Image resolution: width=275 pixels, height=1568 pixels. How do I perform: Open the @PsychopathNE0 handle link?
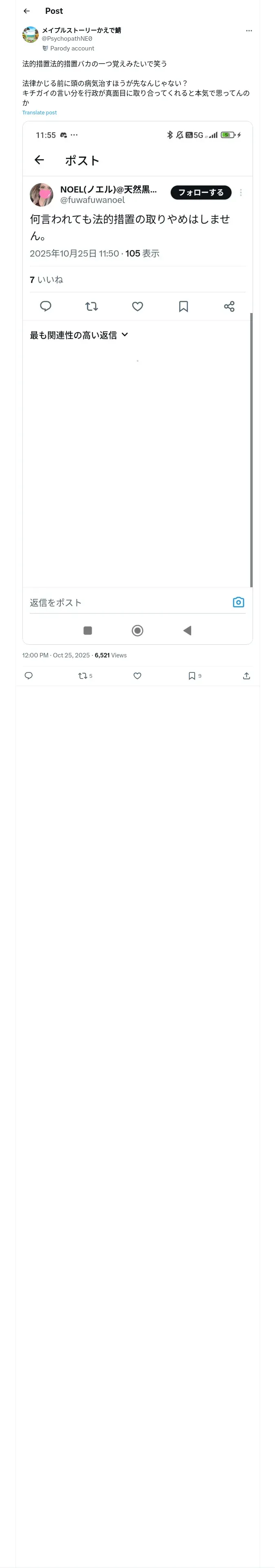(67, 38)
